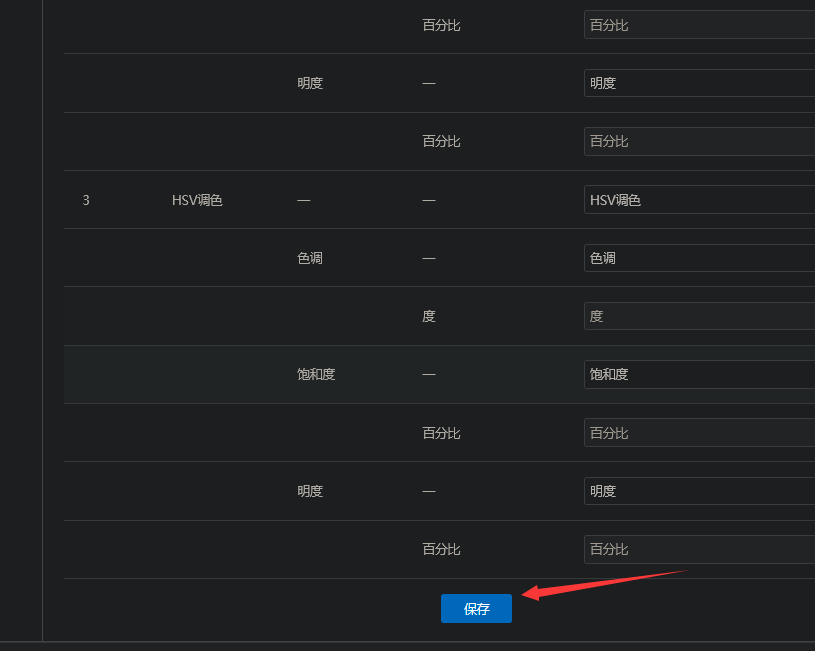The width and height of the screenshot is (815, 651).
Task: Click the HSV调色 name label cell
Action: coord(197,200)
